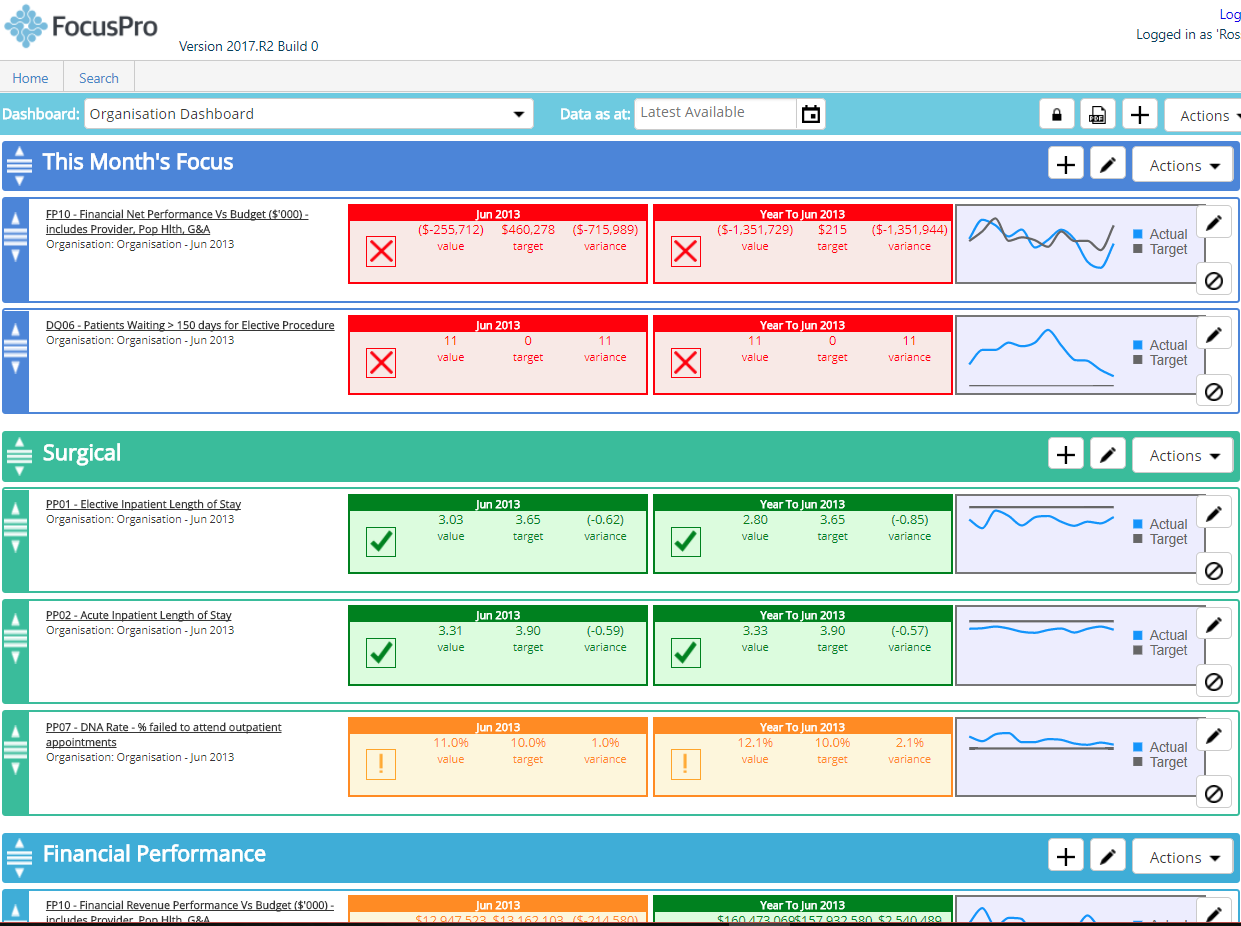Add indicator to This Month's Focus section

point(1066,165)
